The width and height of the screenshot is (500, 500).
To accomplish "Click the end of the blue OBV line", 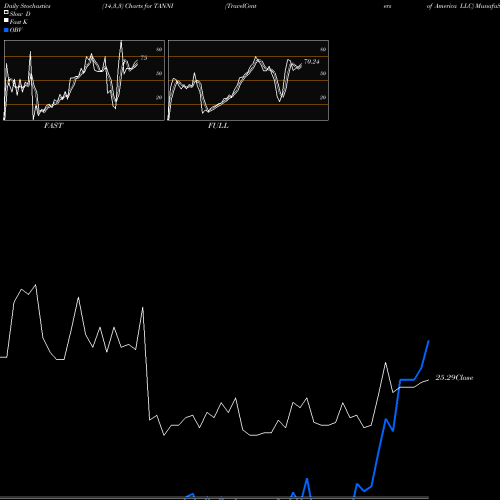I will pyautogui.click(x=429, y=341).
